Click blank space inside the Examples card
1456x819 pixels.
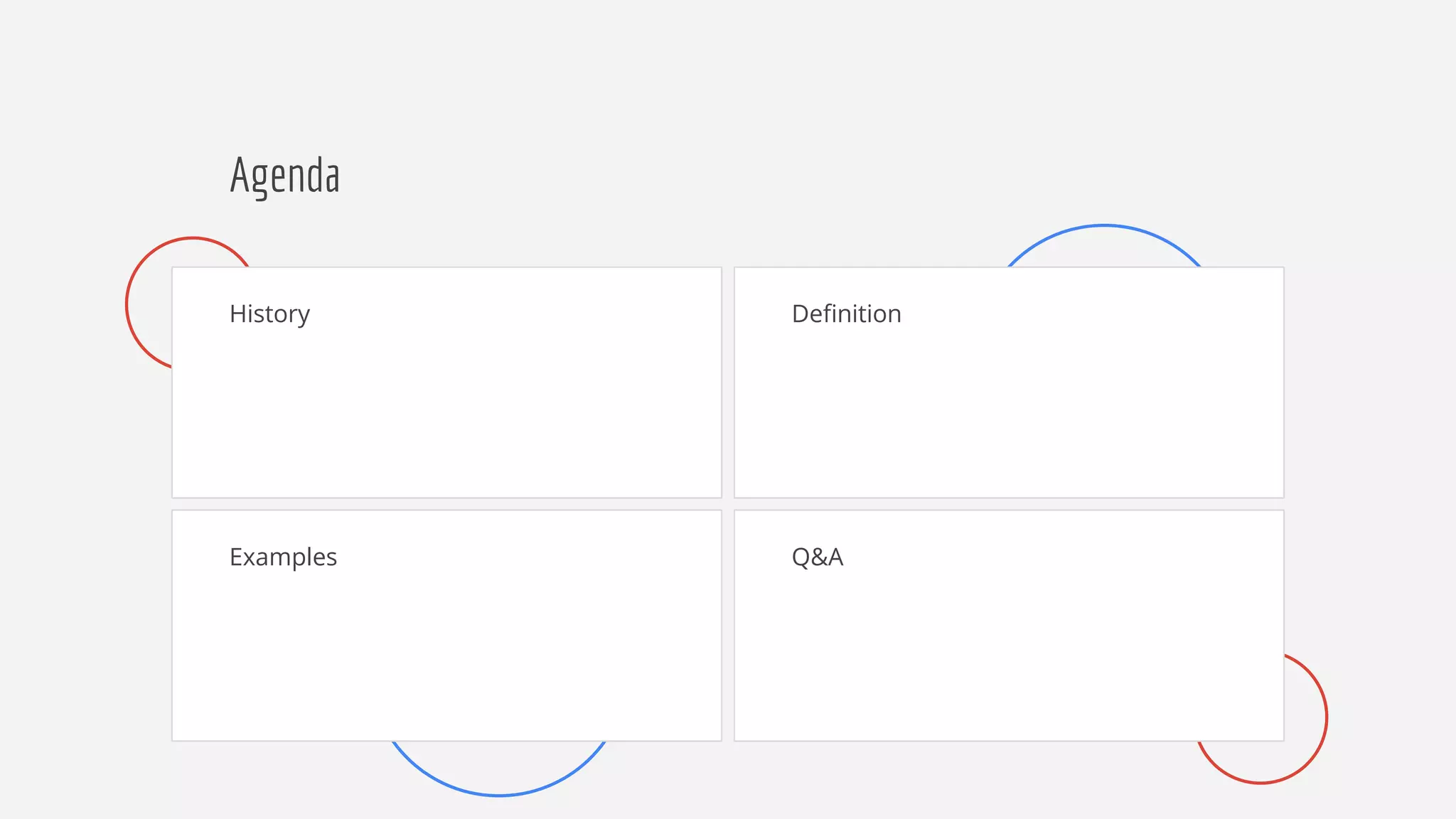click(x=446, y=654)
